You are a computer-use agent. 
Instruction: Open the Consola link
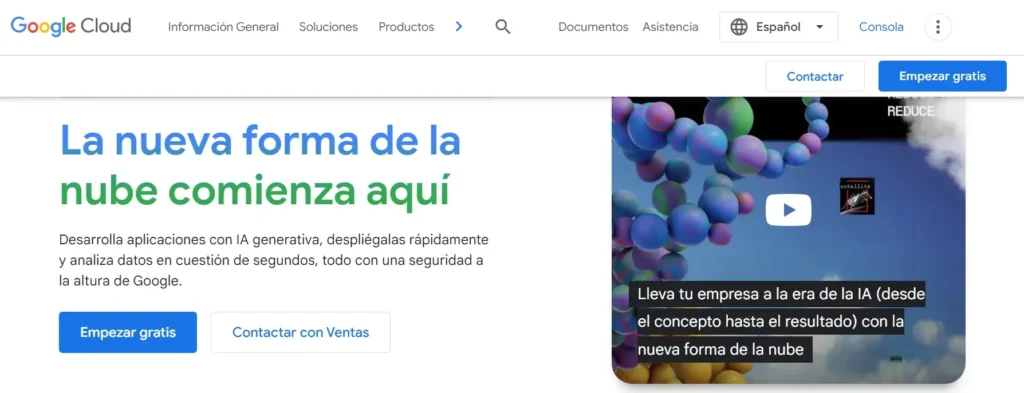[x=881, y=27]
